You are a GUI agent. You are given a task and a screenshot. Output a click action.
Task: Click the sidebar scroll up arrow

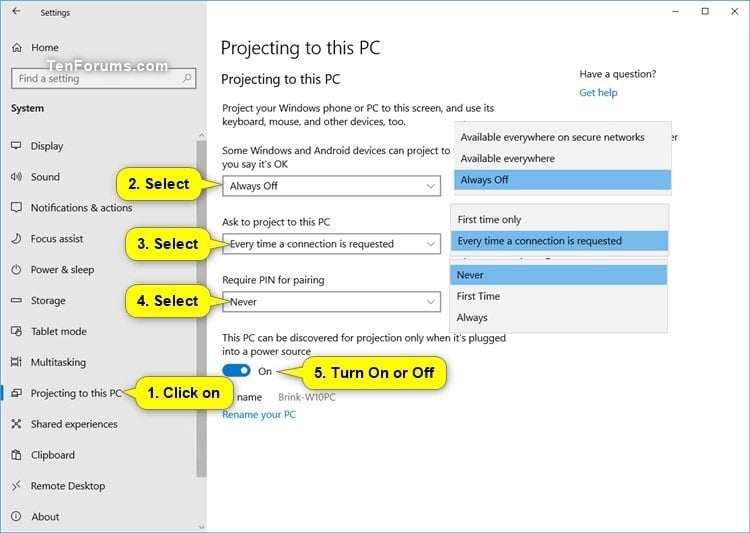coord(201,135)
